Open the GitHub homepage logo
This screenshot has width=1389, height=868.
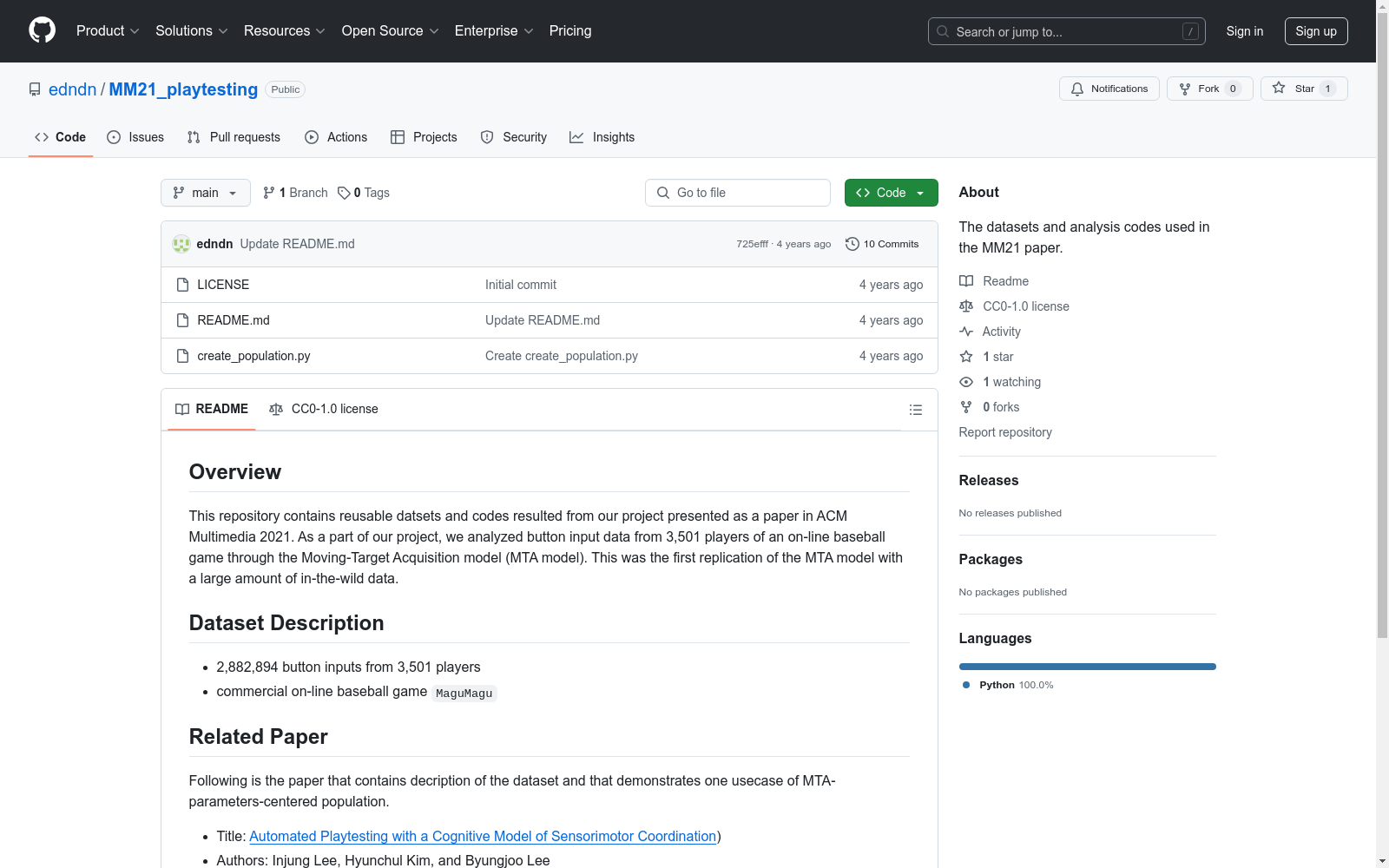point(42,30)
